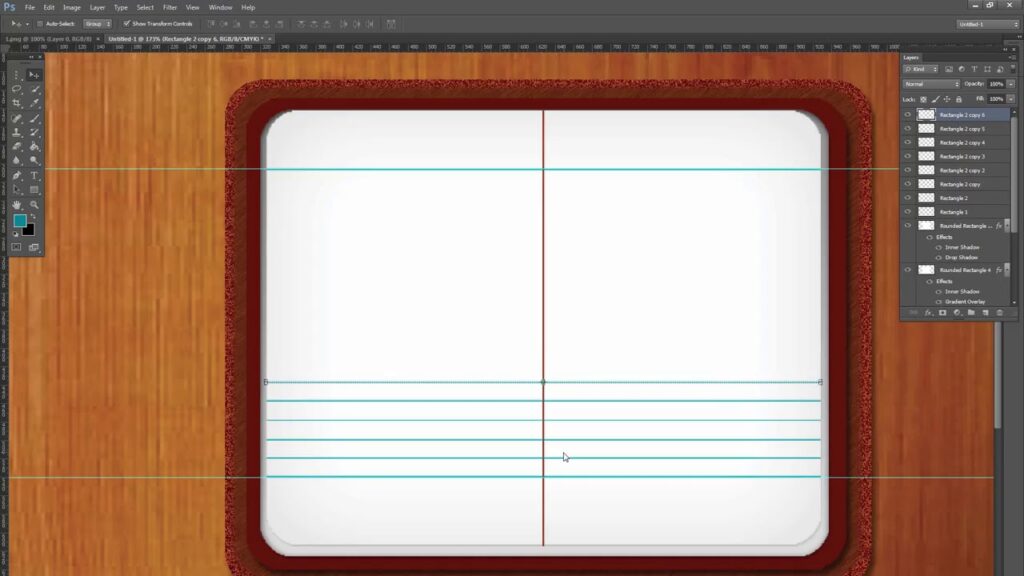
Task: Uncheck Show Transform Controls
Action: click(126, 24)
